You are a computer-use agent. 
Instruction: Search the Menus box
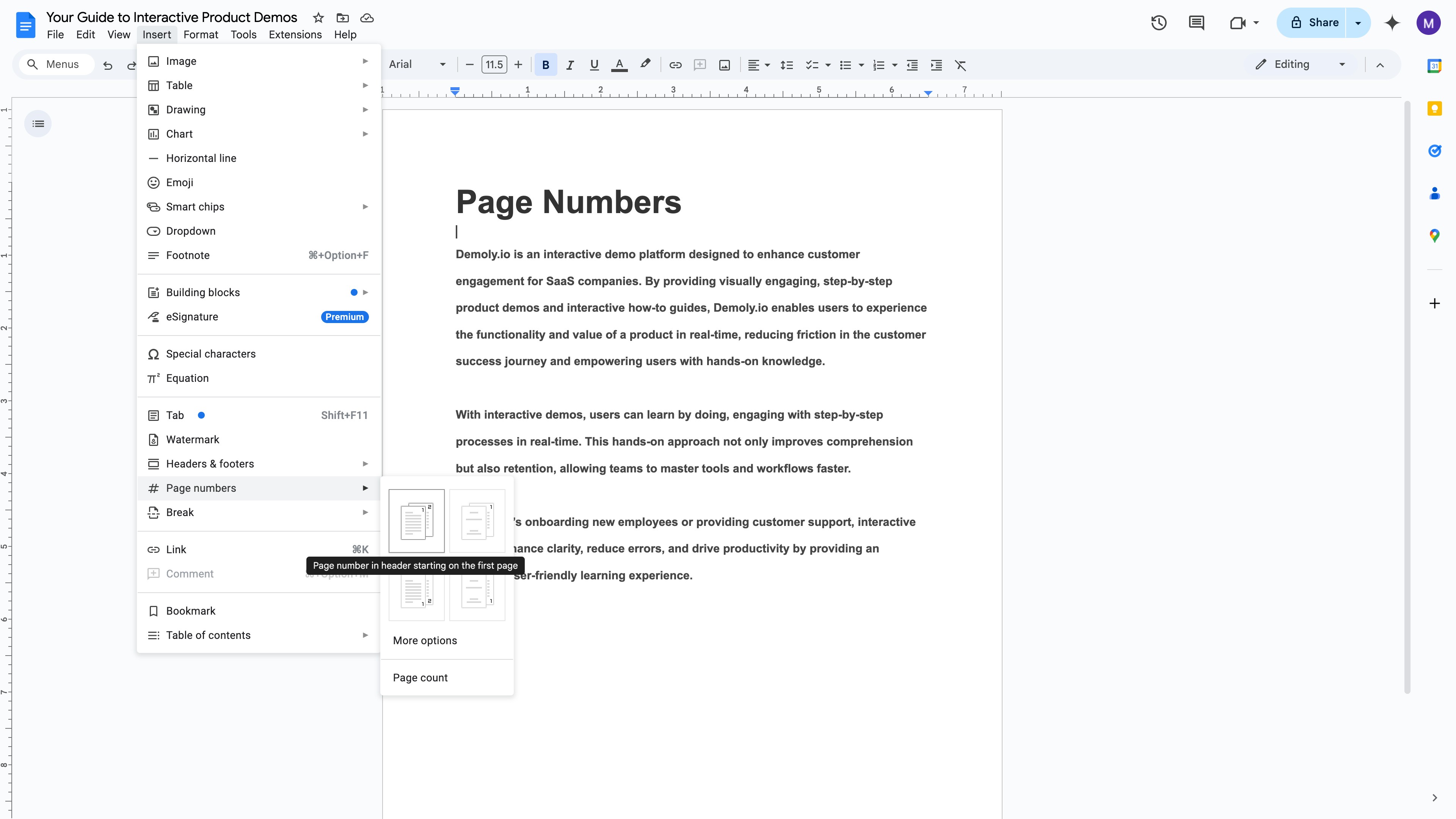[56, 64]
